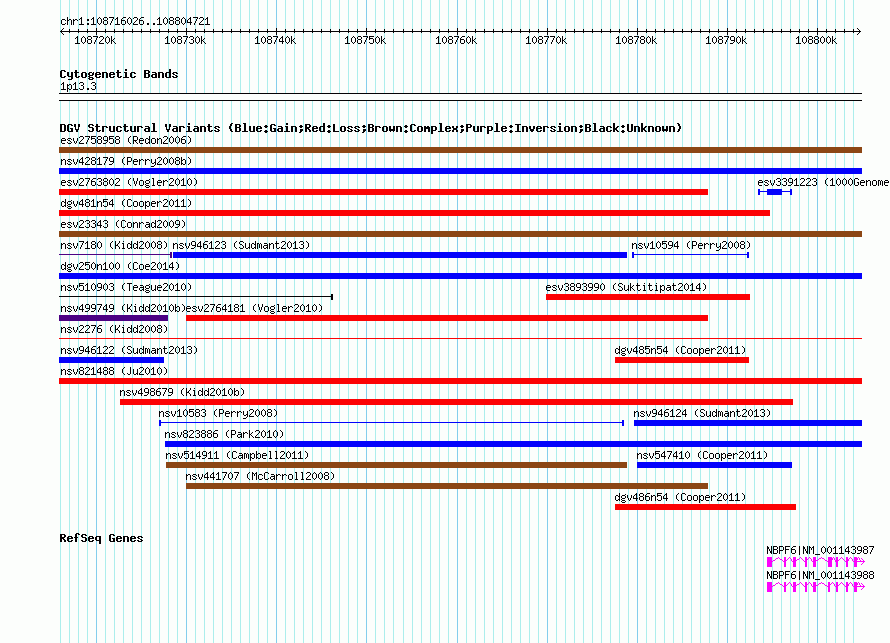Select the red dgv485n54 loss bar
Screen dimensions: 890x643
682,360
